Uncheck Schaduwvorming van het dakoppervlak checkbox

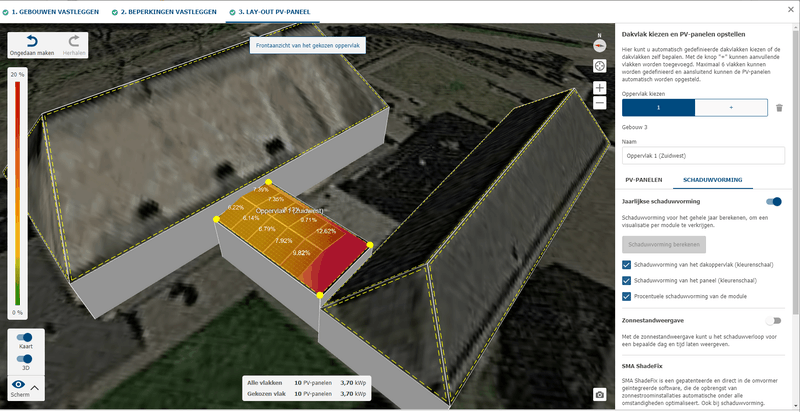627,265
